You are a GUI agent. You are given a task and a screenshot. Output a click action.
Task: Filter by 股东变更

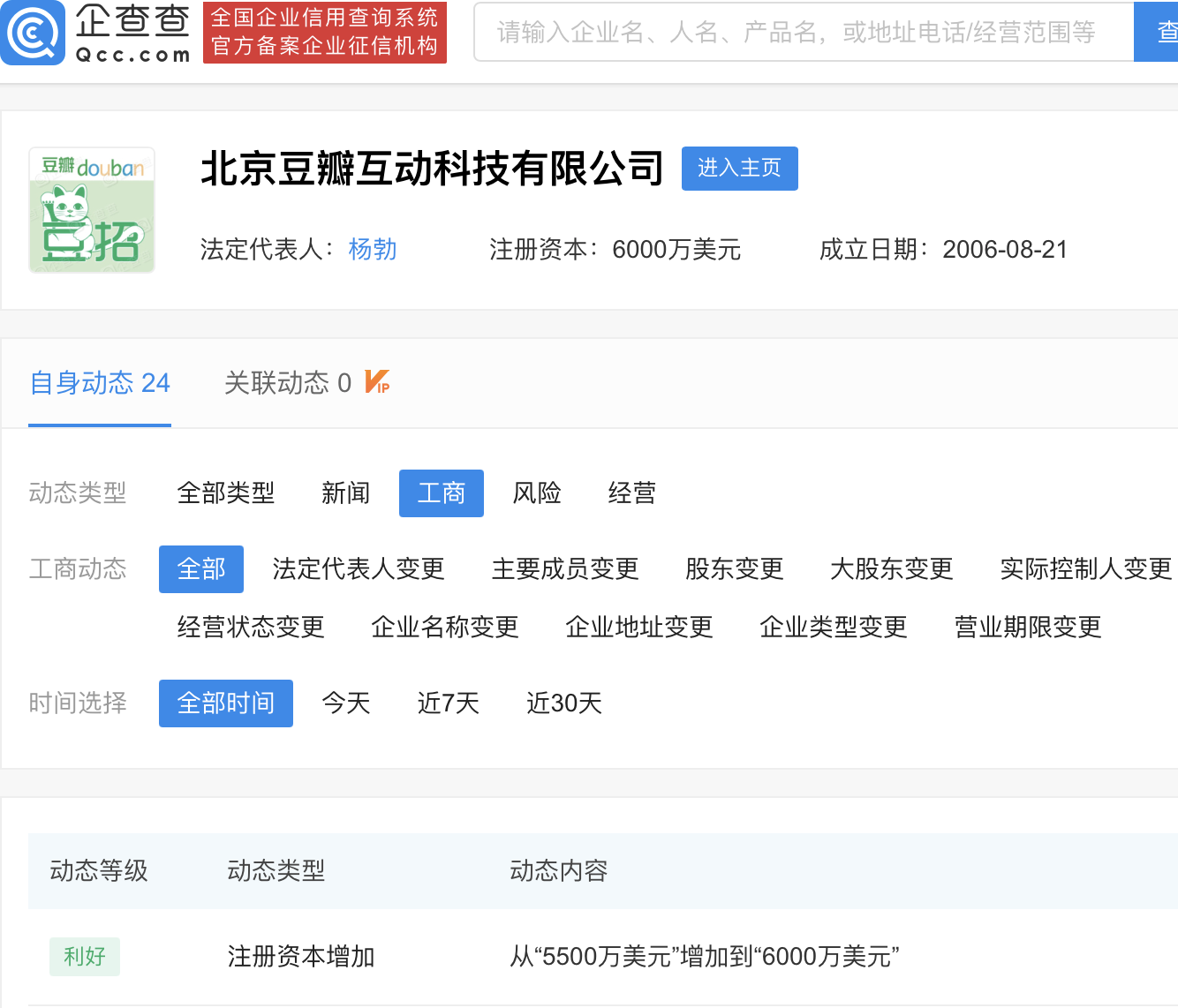click(x=735, y=569)
